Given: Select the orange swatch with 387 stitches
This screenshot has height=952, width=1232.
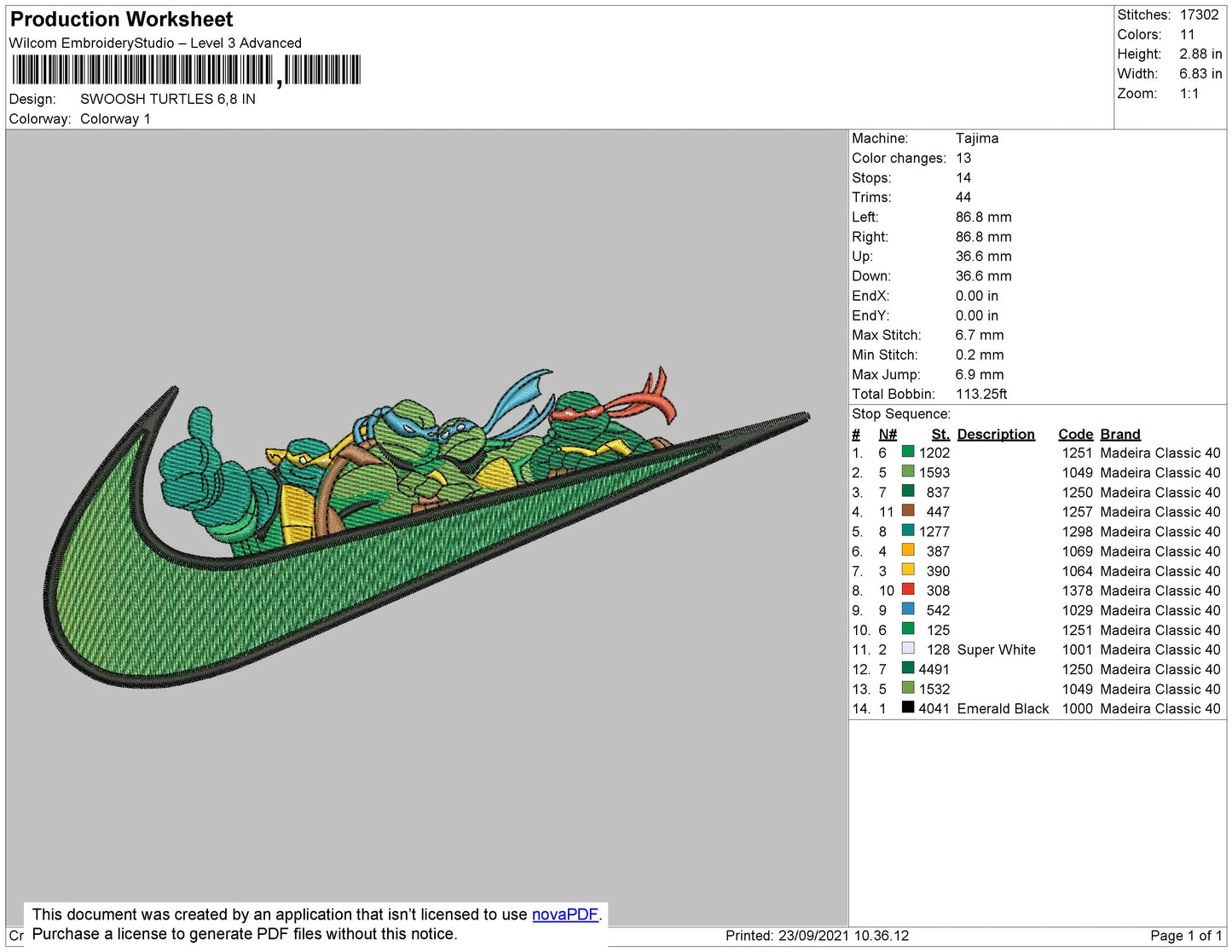Looking at the screenshot, I should pos(908,551).
